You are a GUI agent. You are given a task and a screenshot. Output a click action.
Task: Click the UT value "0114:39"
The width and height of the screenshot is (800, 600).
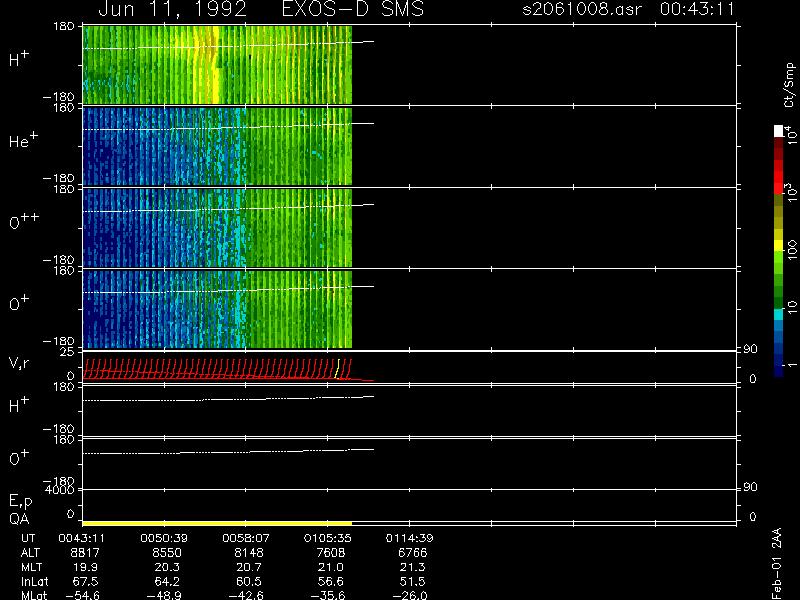[409, 538]
